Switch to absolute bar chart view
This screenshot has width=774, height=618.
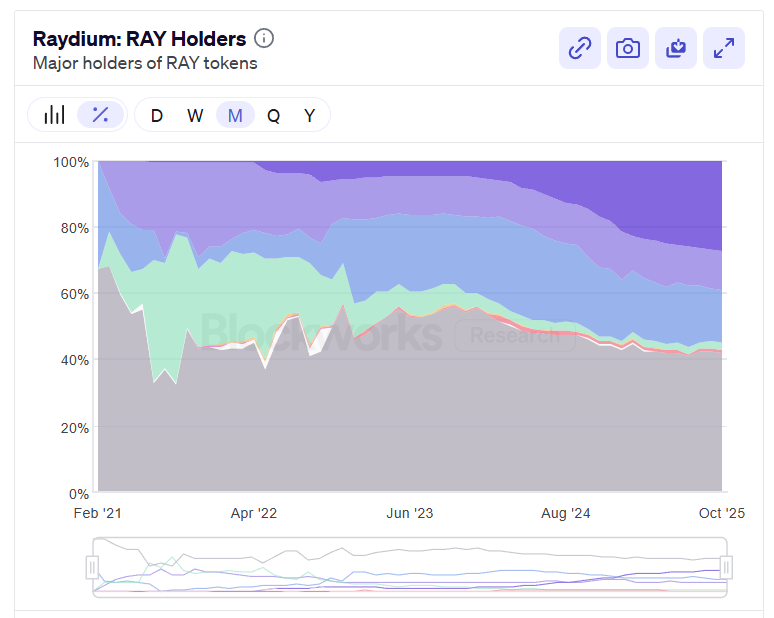pyautogui.click(x=54, y=115)
